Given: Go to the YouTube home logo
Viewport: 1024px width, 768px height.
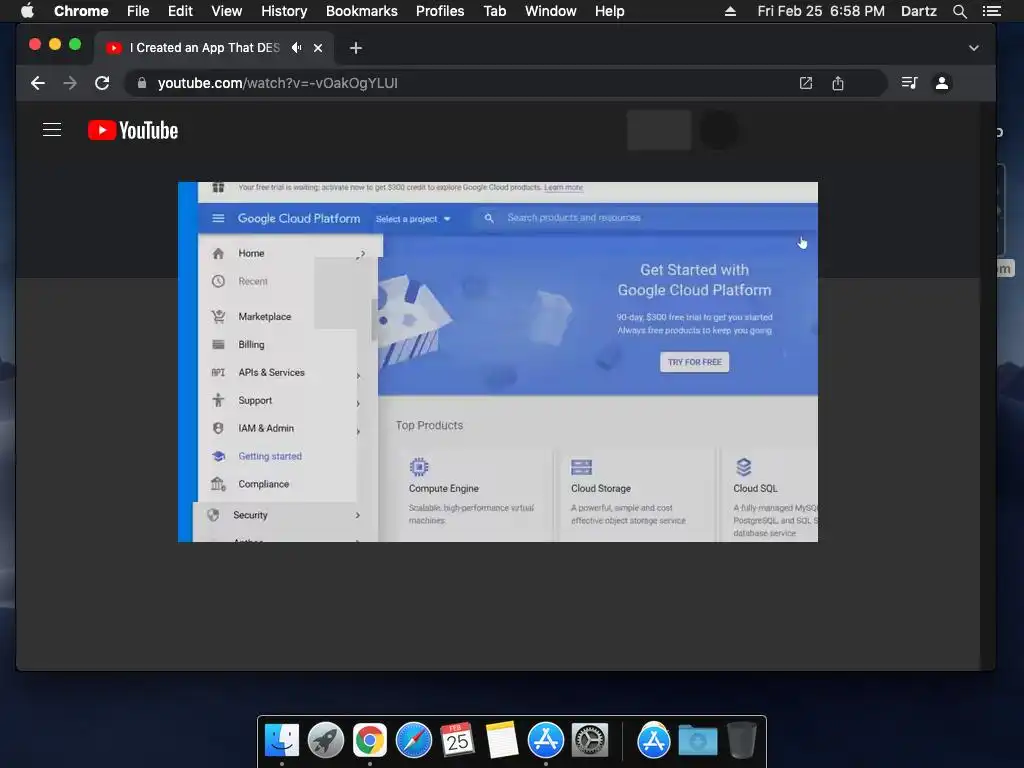Looking at the screenshot, I should coord(133,131).
